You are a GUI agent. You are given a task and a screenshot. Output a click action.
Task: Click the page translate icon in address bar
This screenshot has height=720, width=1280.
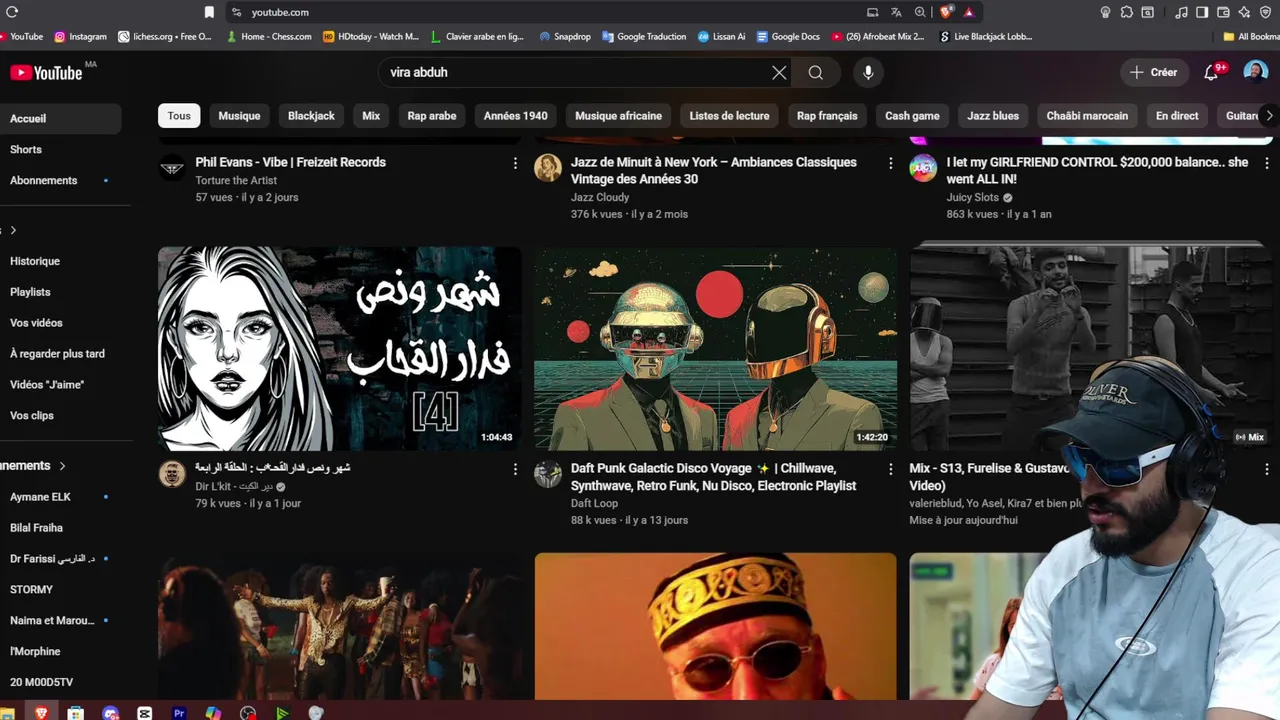click(896, 12)
